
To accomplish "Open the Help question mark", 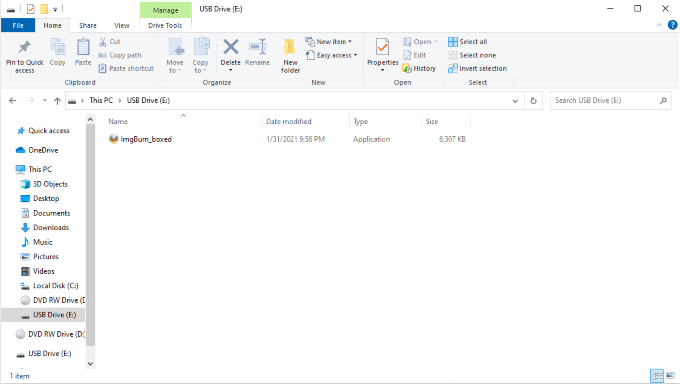I will [672, 25].
